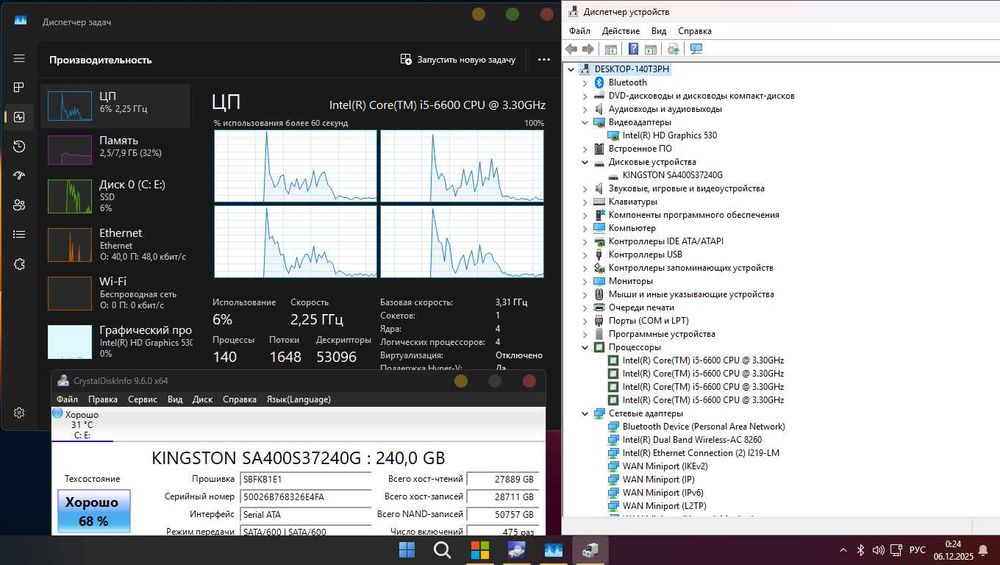
Task: Click Forward arrow in Device Manager toolbar
Action: 588,49
